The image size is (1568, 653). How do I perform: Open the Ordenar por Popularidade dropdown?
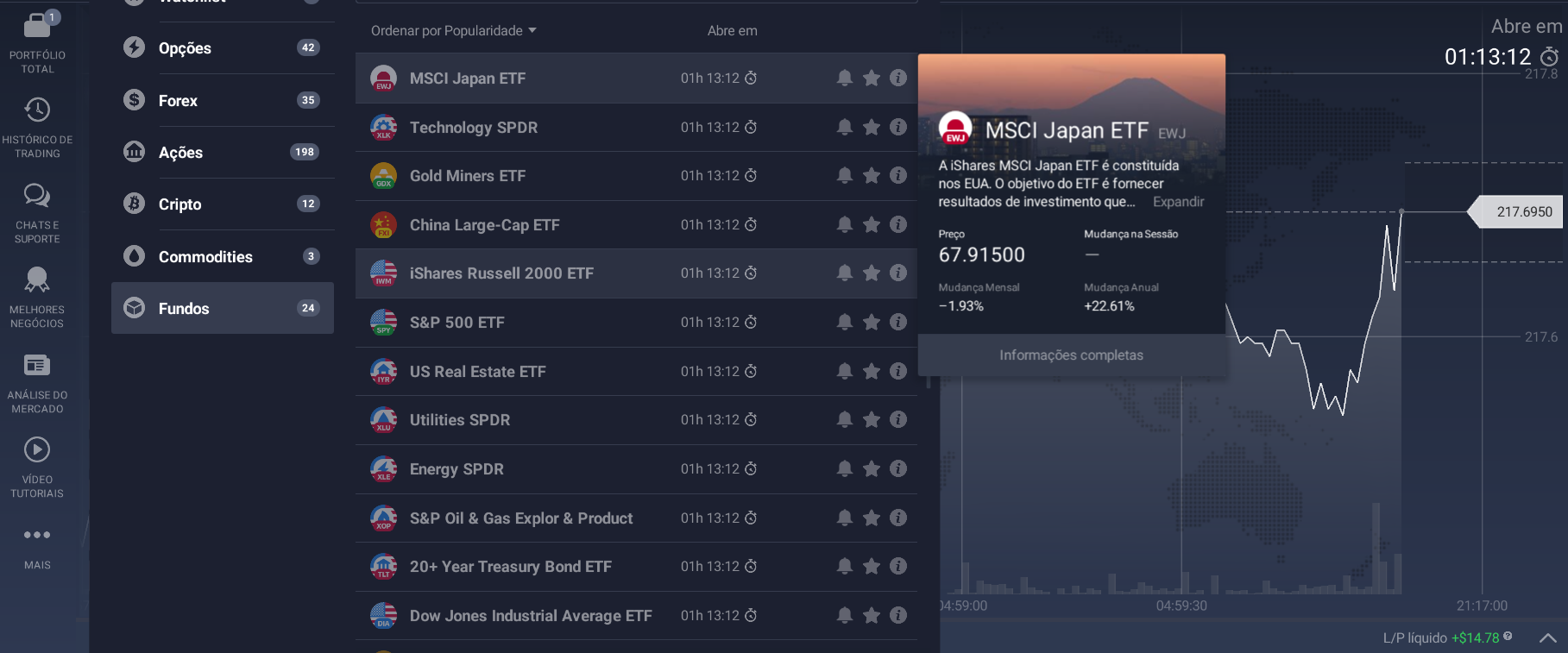click(x=454, y=30)
